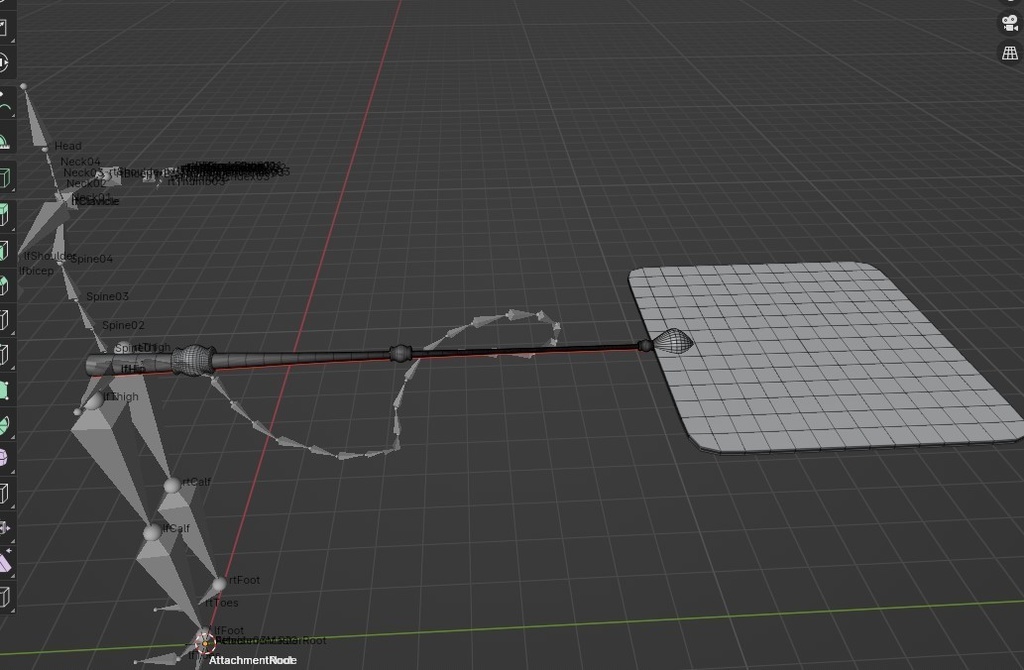The image size is (1024, 670).
Task: Select the Head bone label in the viewport
Action: click(67, 146)
